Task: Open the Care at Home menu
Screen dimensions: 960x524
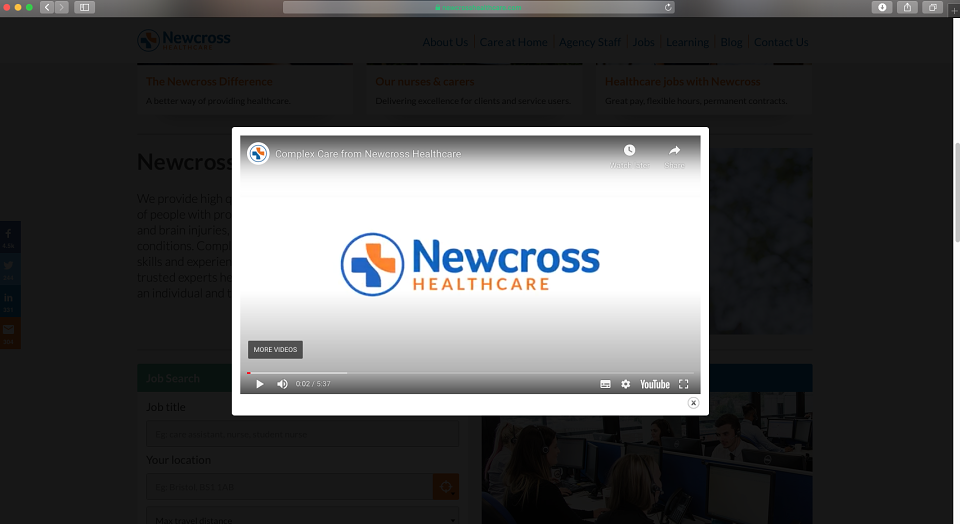Action: (x=513, y=42)
